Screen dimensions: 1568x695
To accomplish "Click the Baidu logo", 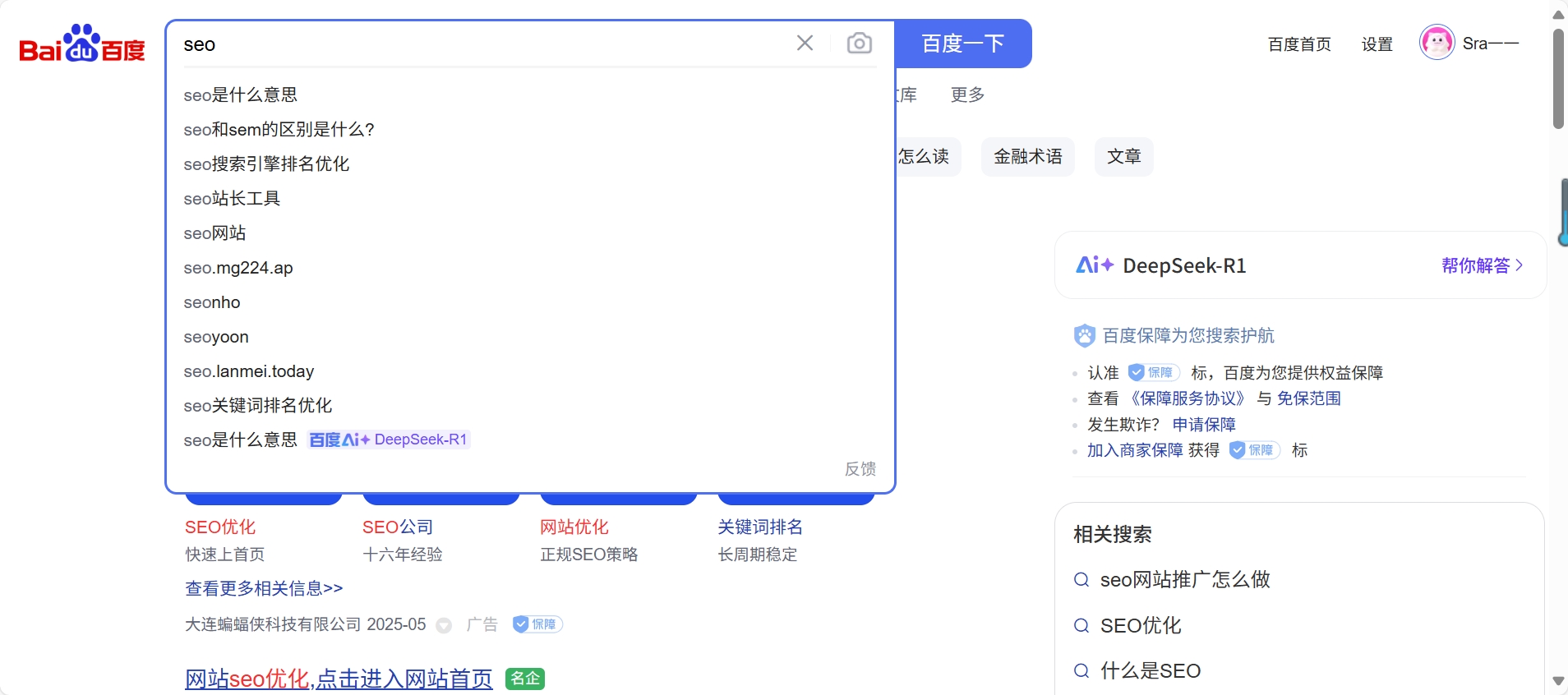I will tap(82, 44).
